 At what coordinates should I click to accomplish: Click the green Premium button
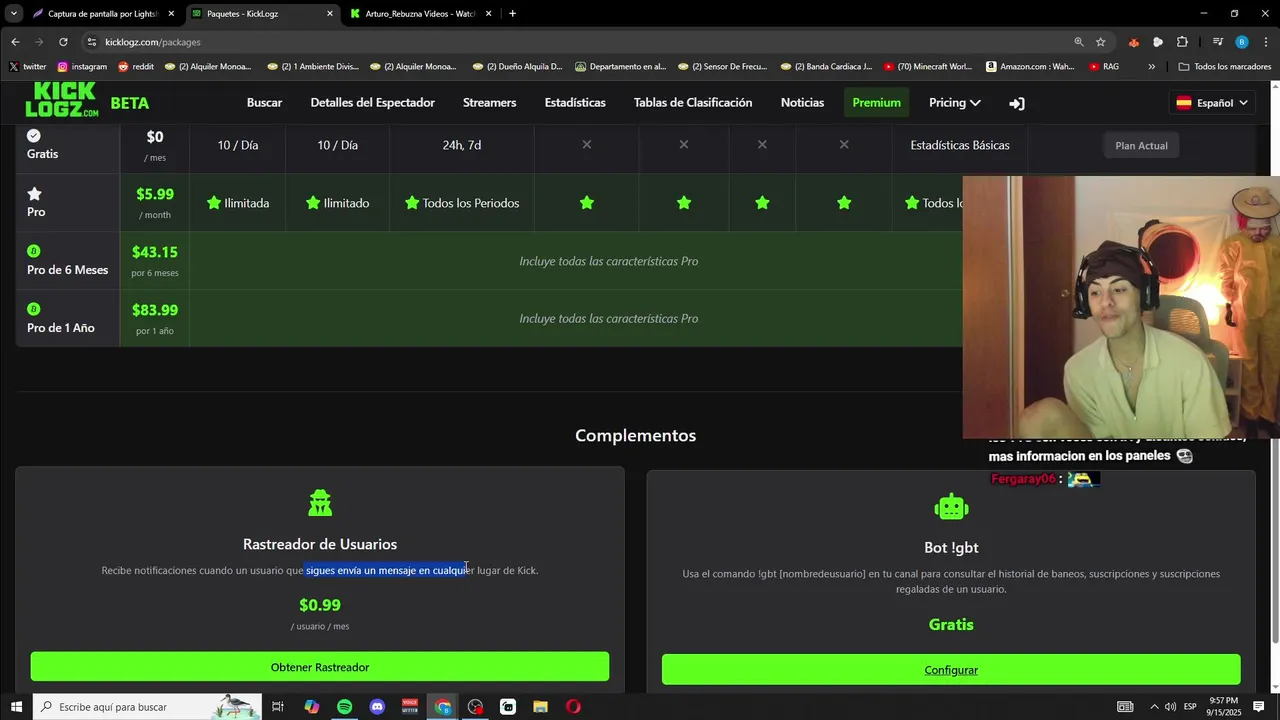click(876, 103)
